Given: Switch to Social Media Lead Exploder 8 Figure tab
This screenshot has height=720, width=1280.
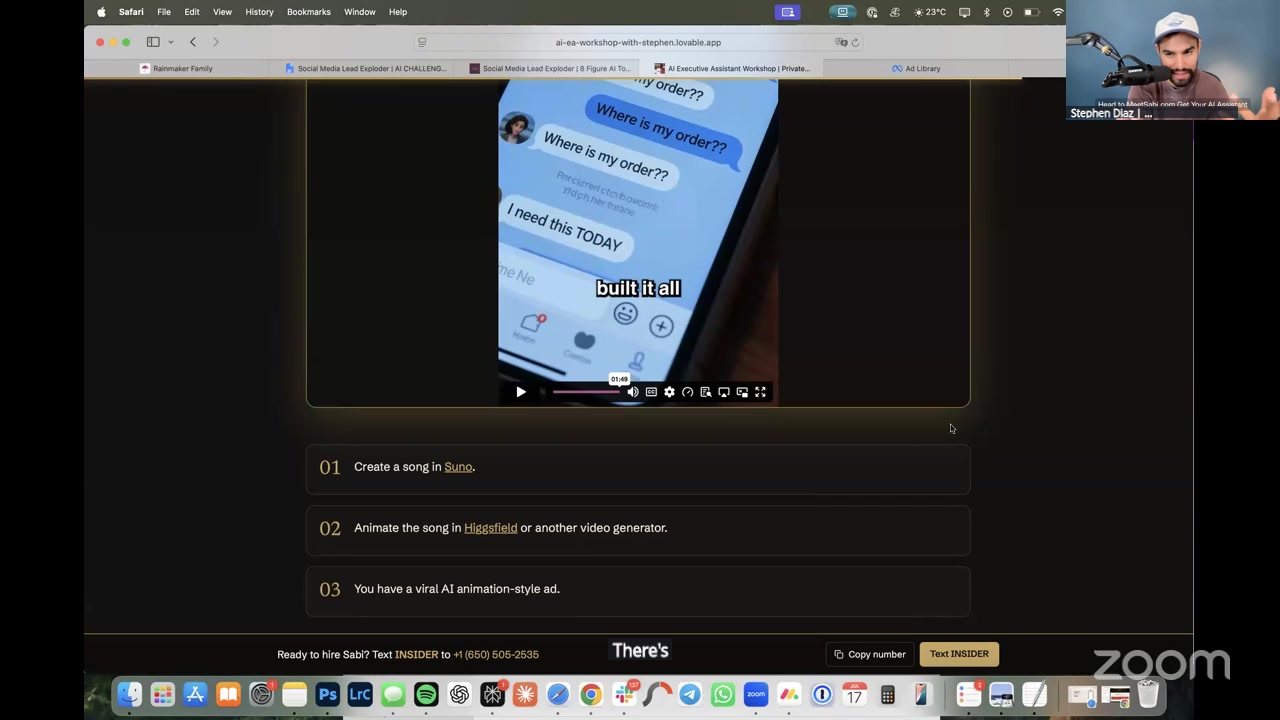Looking at the screenshot, I should (x=549, y=69).
